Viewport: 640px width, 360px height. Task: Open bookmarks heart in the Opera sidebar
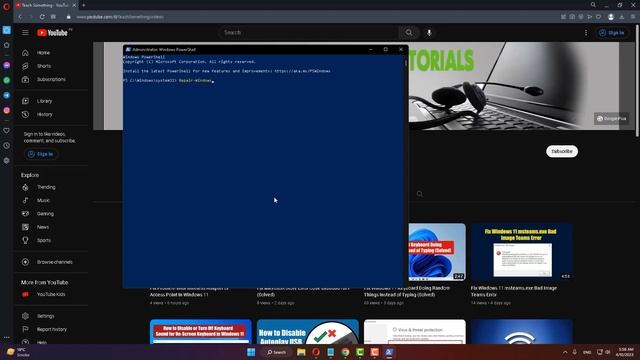point(7,131)
